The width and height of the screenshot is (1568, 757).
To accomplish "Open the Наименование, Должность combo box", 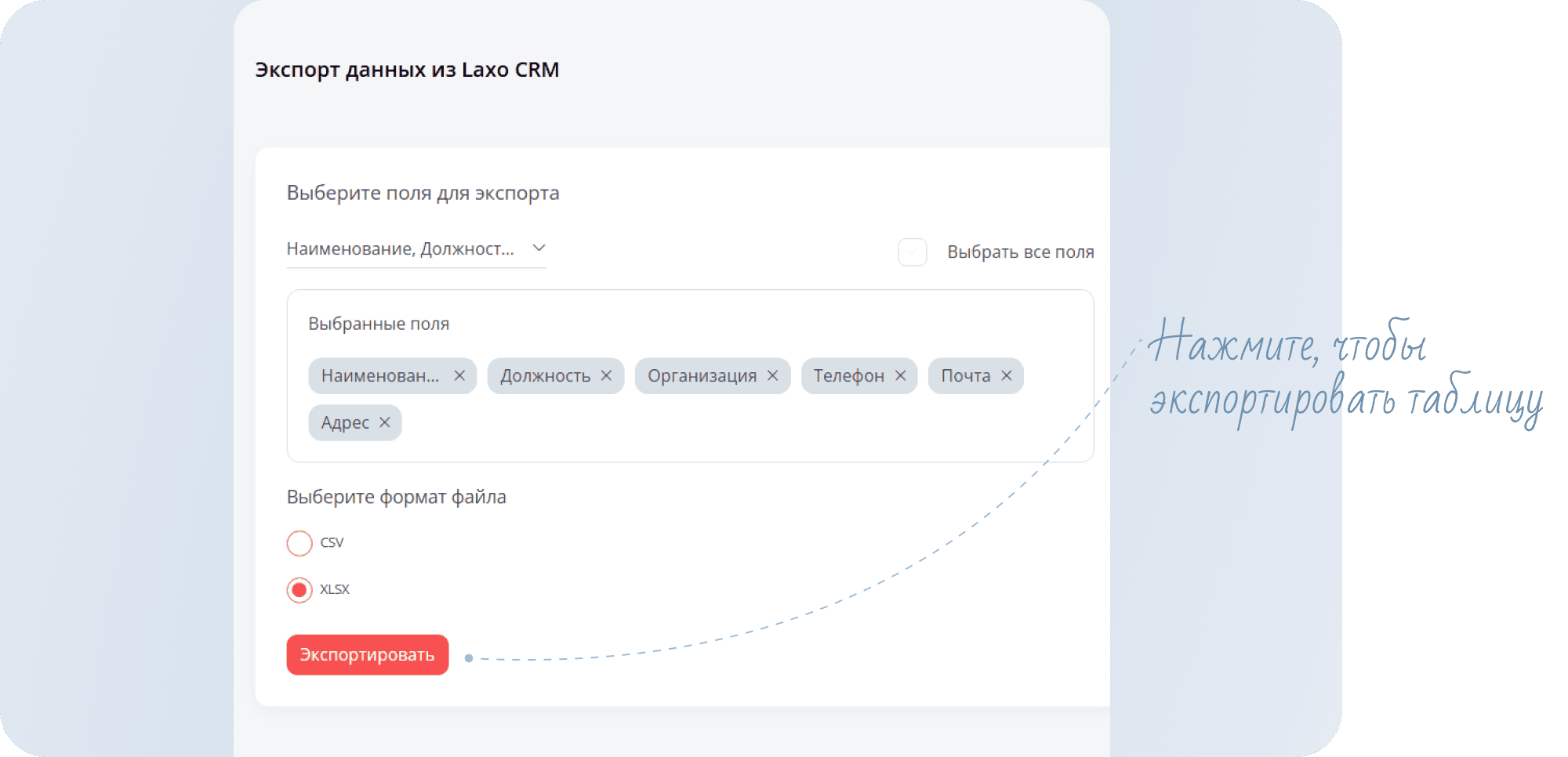I will click(x=416, y=249).
